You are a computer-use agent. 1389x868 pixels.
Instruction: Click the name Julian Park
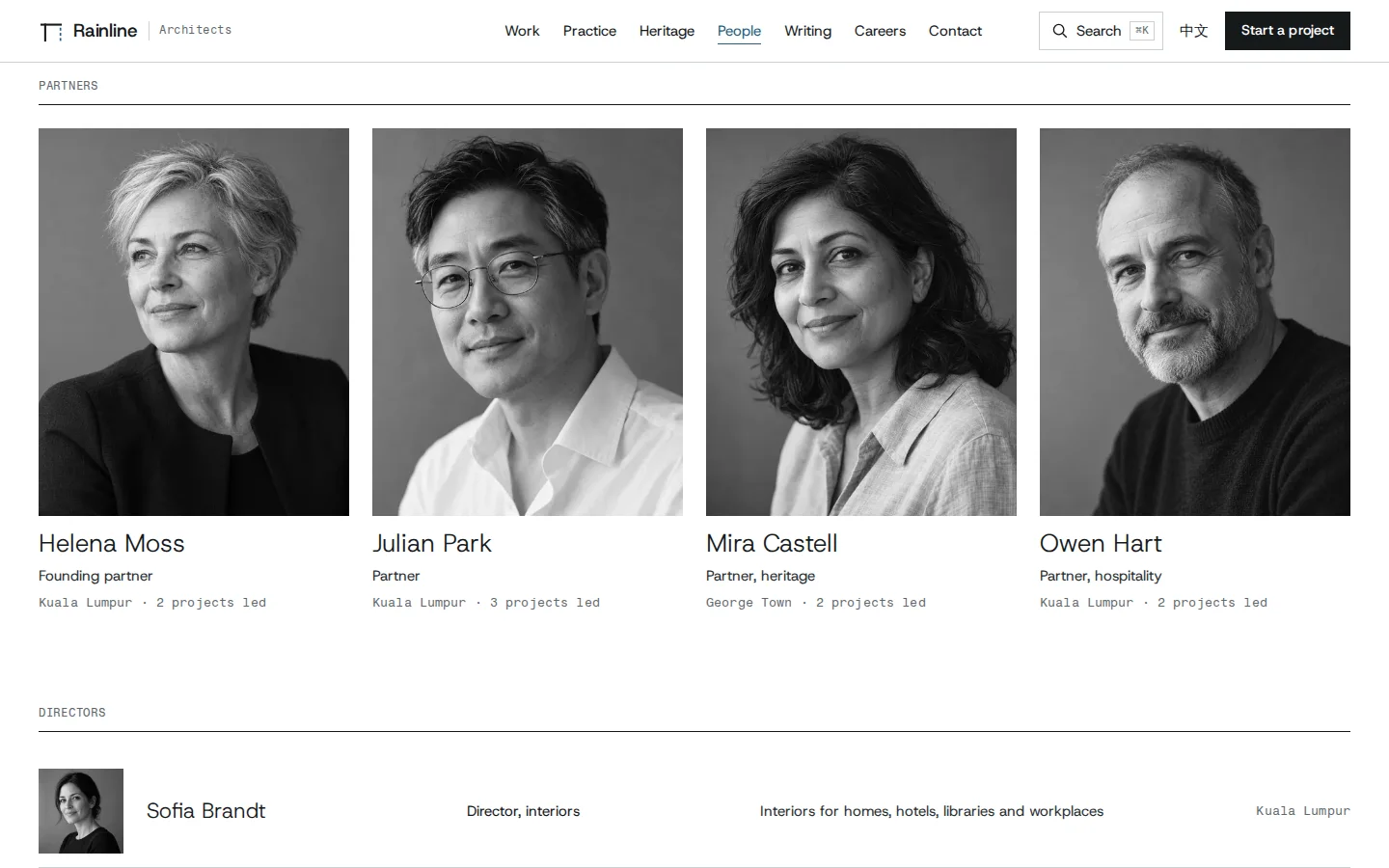click(432, 543)
